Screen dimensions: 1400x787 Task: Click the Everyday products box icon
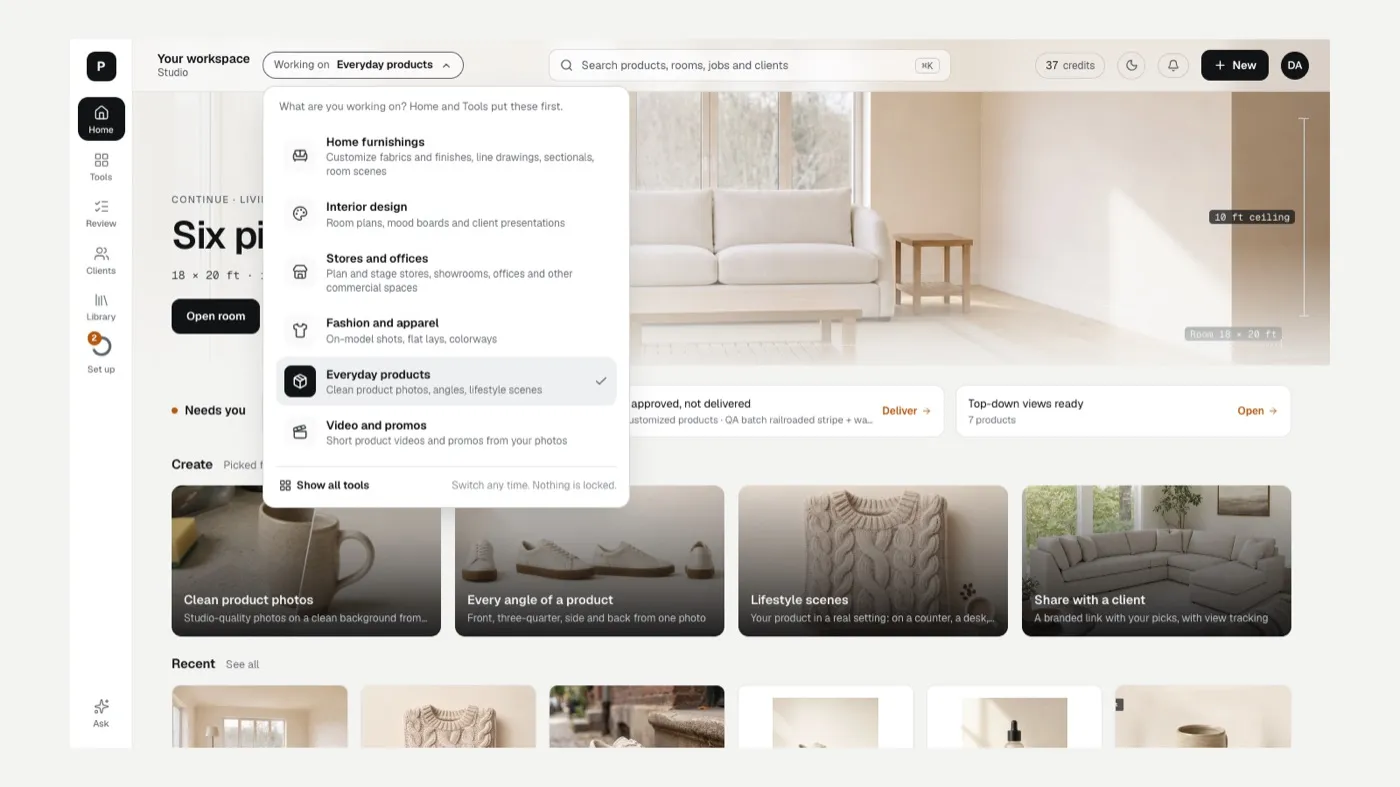point(300,381)
